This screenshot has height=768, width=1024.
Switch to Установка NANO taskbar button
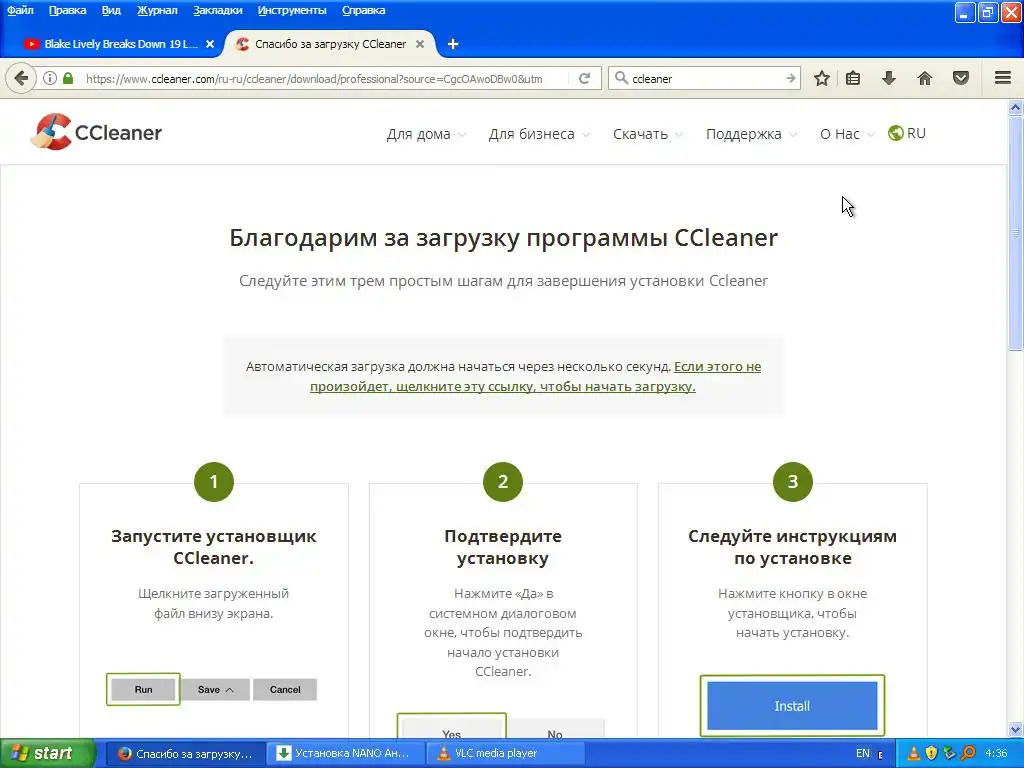click(346, 754)
